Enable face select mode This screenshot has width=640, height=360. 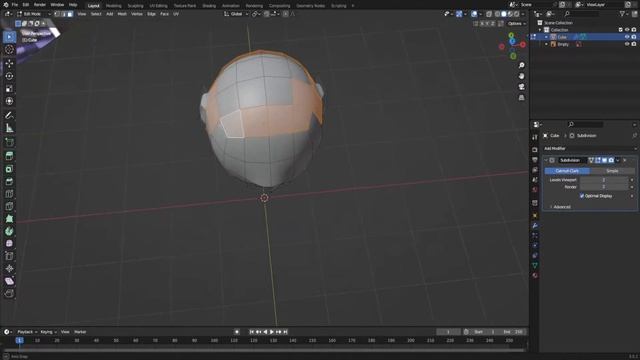(70, 14)
